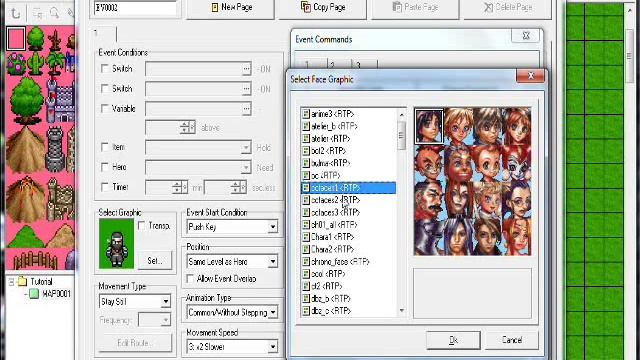This screenshot has width=640, height=360.
Task: Click the file icon beside anime3 <RTP>
Action: [x=306, y=113]
